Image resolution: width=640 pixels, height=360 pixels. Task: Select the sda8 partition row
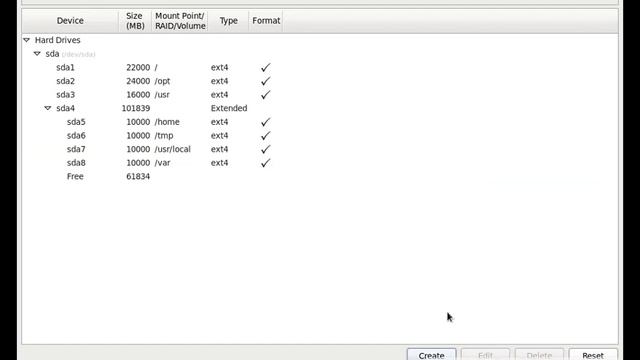click(x=320, y=162)
